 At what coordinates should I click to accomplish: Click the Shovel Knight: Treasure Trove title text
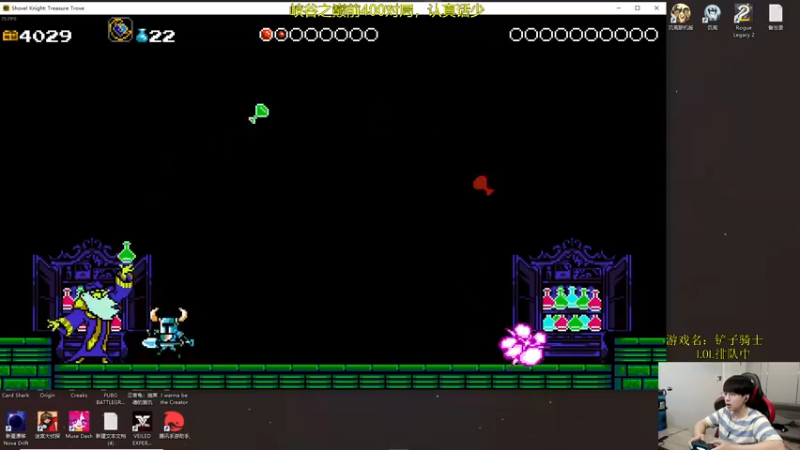tap(48, 8)
